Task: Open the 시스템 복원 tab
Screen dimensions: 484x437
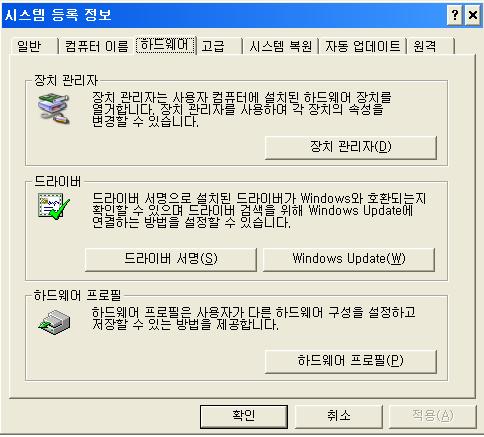Action: point(280,46)
